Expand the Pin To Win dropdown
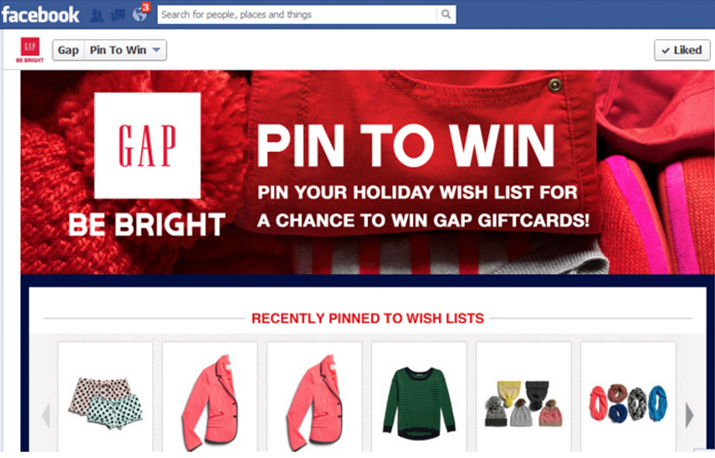The image size is (715, 458). point(125,50)
